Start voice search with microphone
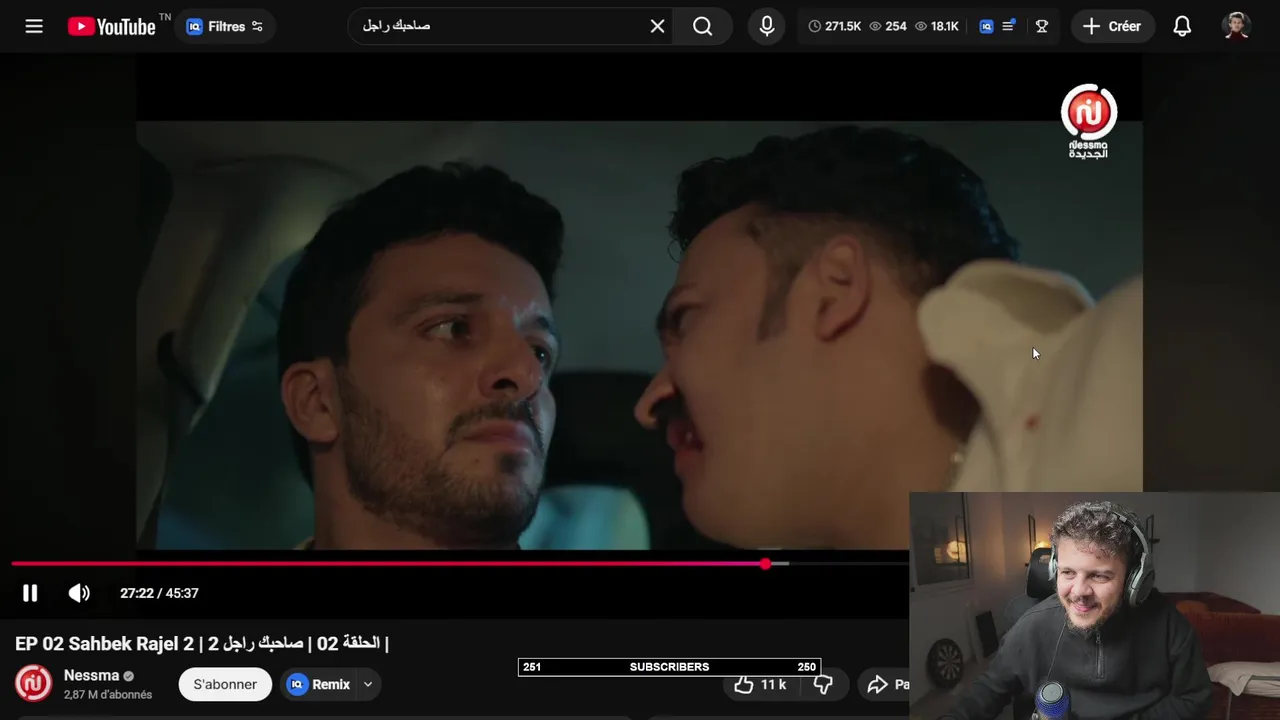Image resolution: width=1280 pixels, height=720 pixels. pyautogui.click(x=767, y=26)
